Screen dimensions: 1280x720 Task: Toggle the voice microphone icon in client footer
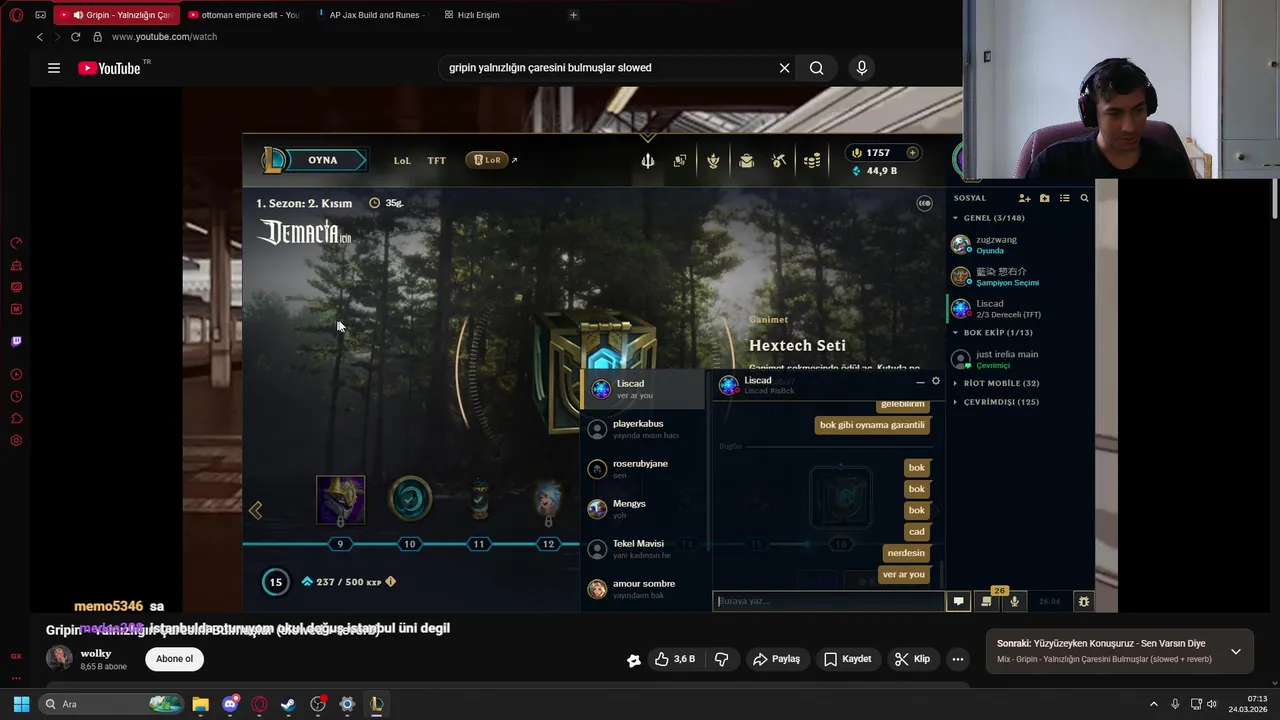point(1015,601)
